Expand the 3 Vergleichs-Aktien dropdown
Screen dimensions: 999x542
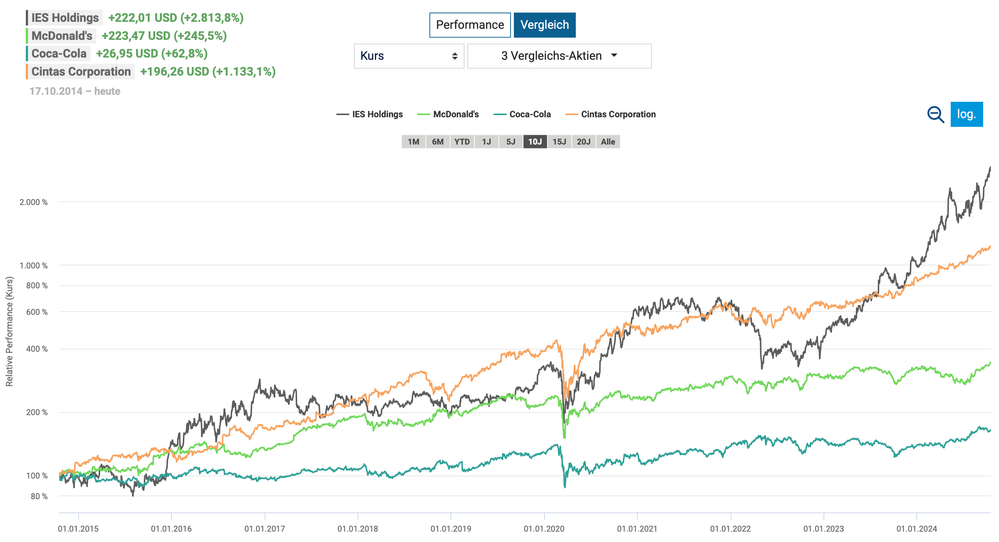[559, 56]
